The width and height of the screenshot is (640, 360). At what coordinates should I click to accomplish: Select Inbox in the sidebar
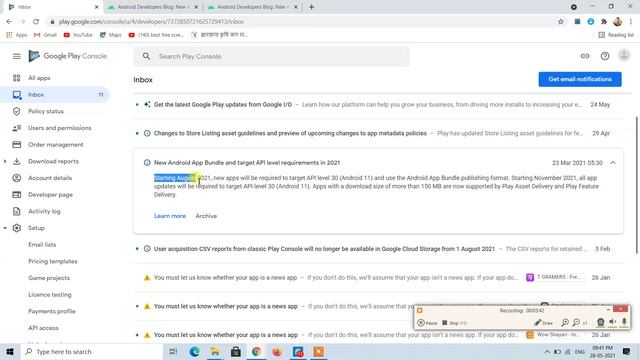pyautogui.click(x=55, y=95)
